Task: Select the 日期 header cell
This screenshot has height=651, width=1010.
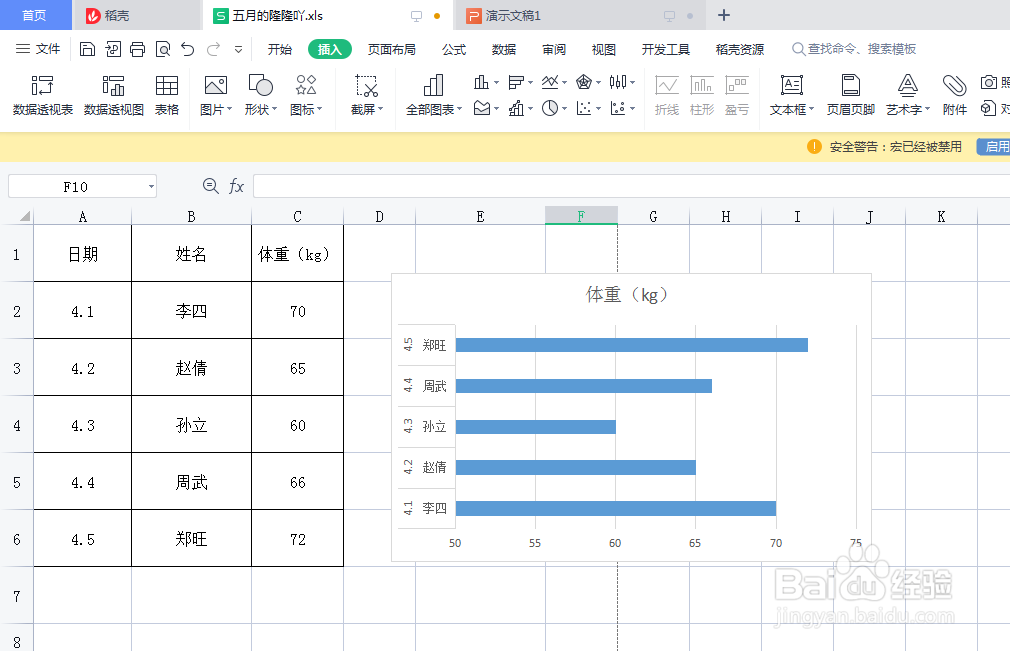Action: [82, 254]
